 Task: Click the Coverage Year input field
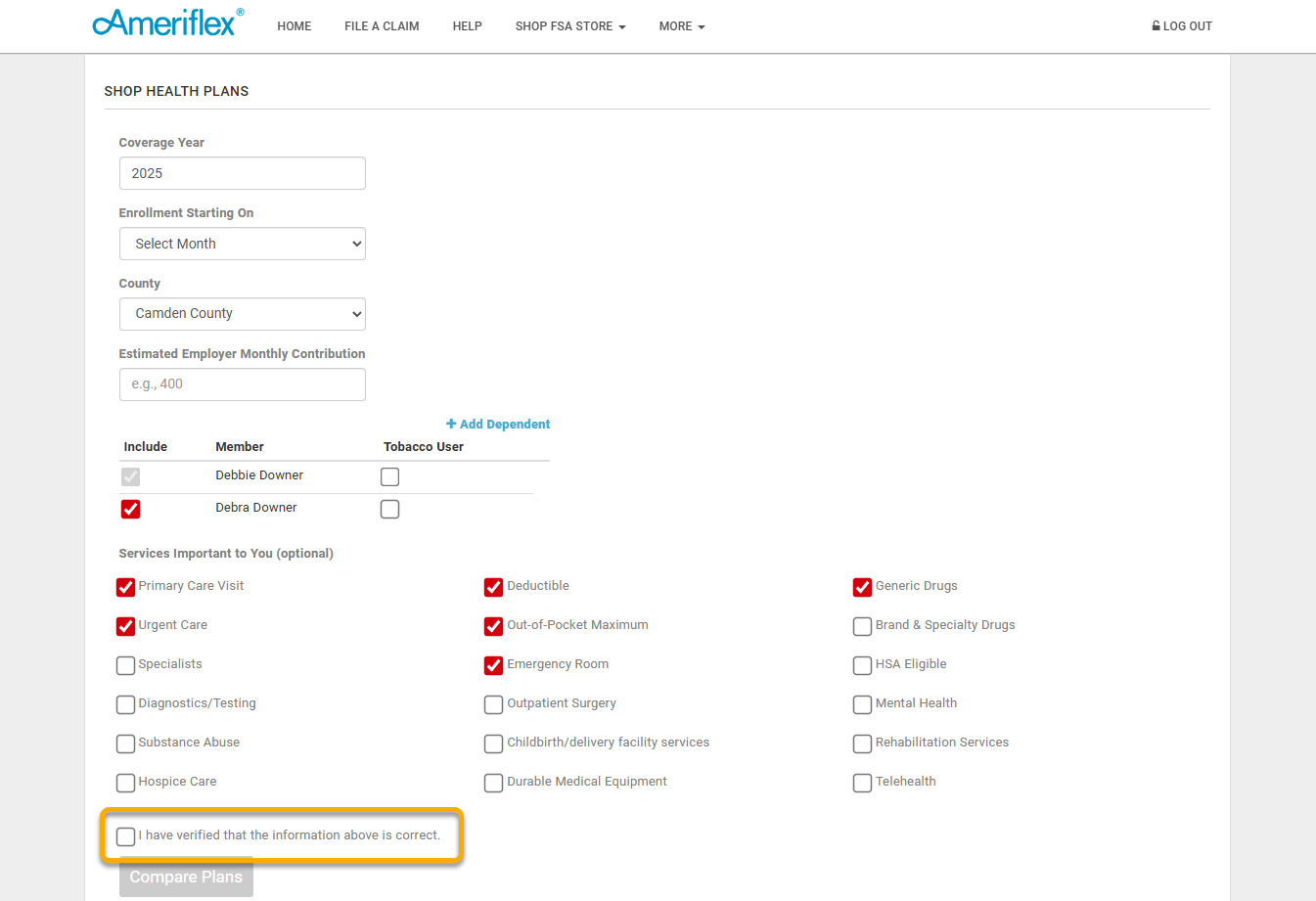pyautogui.click(x=242, y=173)
